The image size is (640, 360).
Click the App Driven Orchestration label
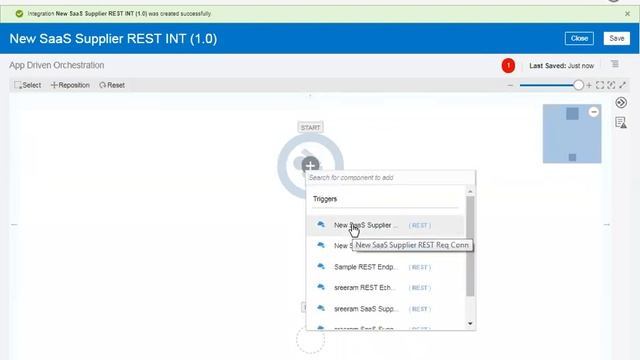[x=57, y=65]
